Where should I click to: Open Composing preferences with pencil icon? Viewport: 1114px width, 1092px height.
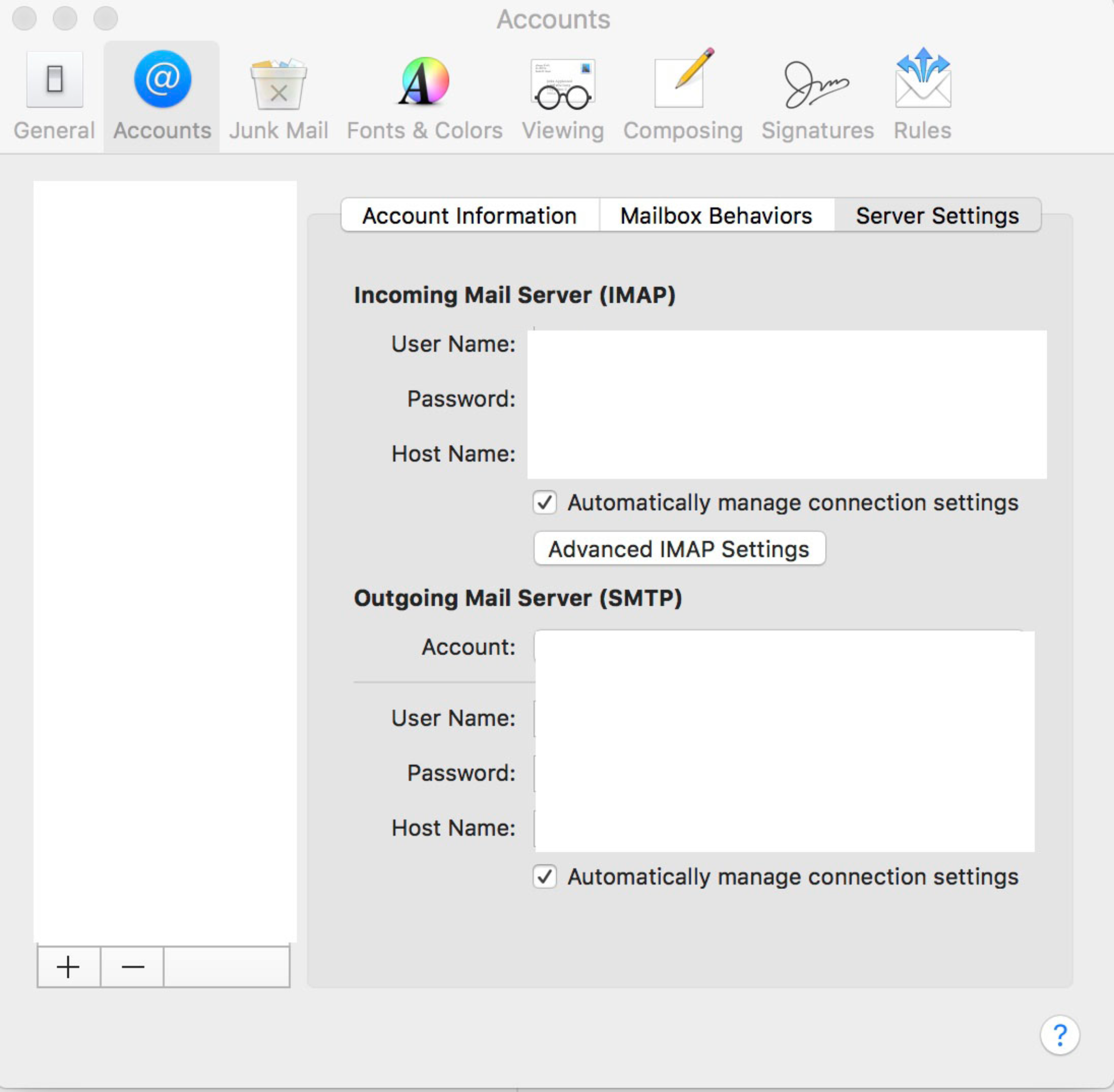(x=682, y=95)
